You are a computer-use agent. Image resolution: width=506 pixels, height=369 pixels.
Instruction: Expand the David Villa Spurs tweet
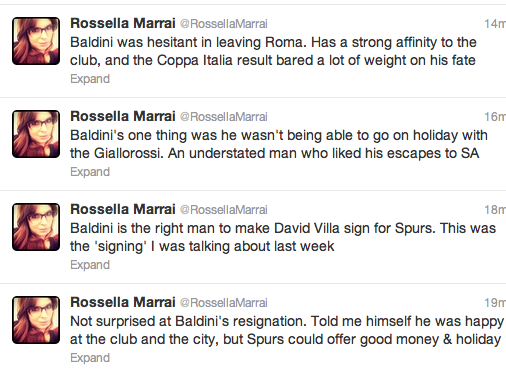(x=90, y=265)
